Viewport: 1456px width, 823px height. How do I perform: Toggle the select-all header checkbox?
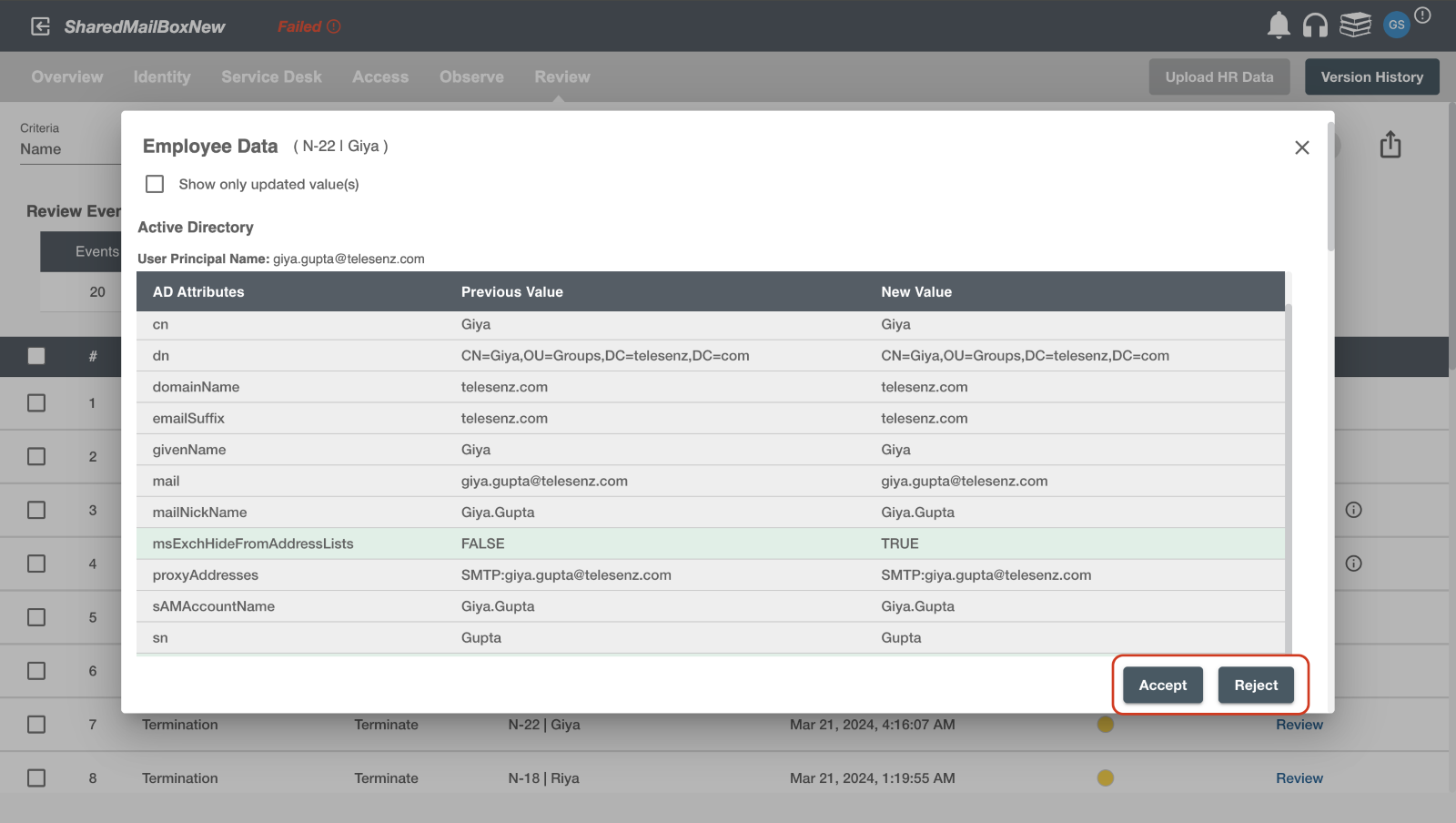tap(36, 356)
